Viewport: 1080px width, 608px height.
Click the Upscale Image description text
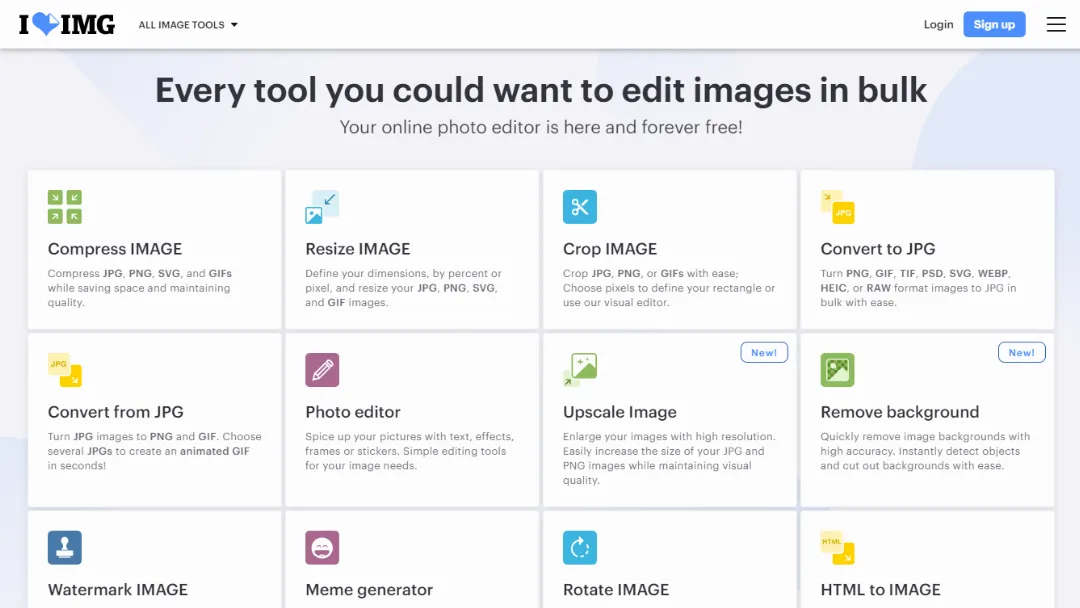tap(669, 458)
